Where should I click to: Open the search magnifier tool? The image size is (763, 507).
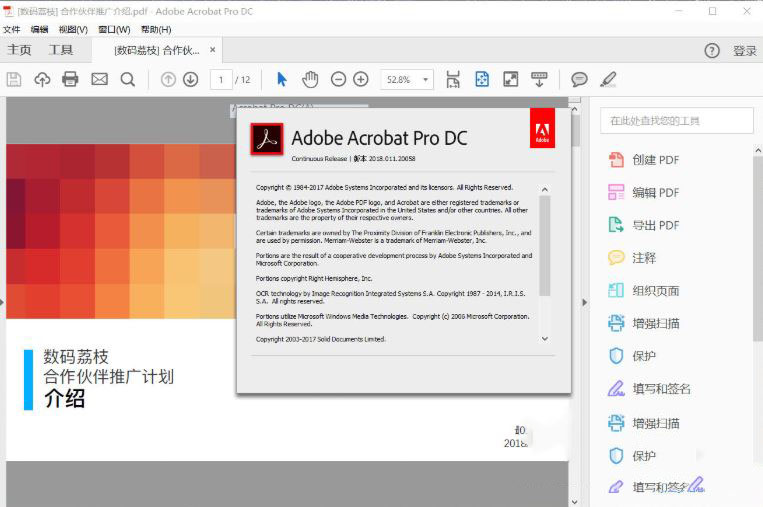[x=128, y=79]
